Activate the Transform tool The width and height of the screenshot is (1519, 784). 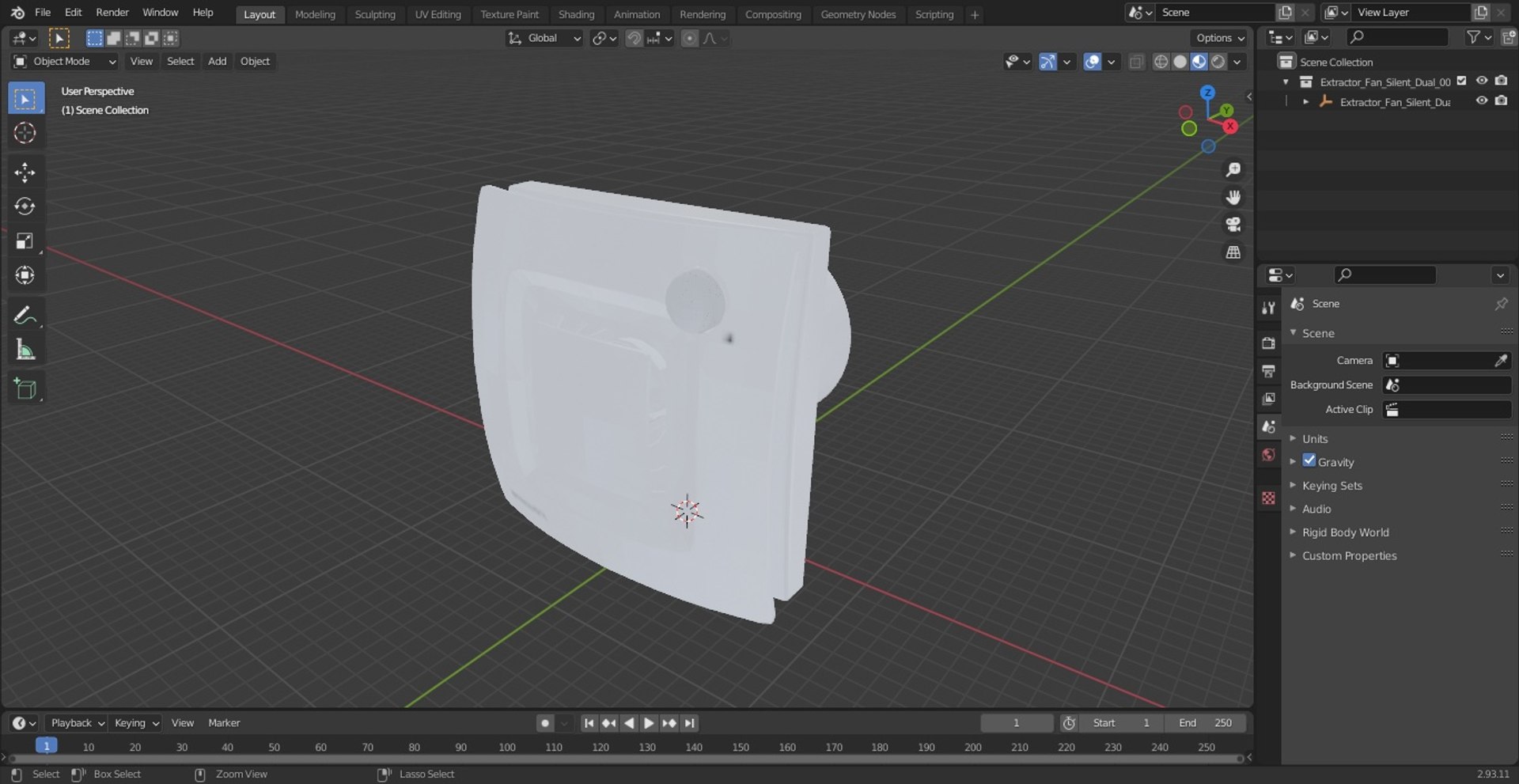25,275
